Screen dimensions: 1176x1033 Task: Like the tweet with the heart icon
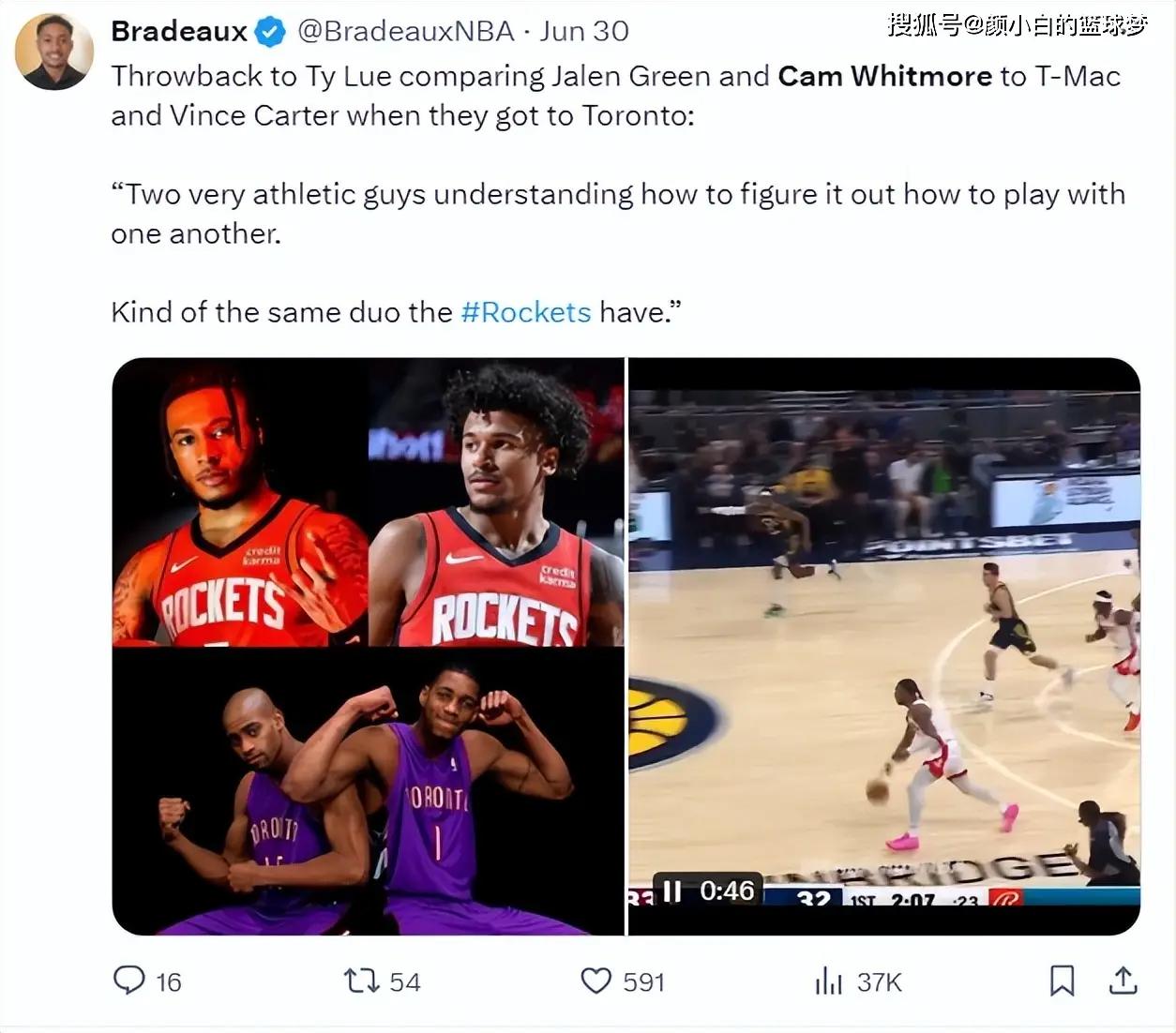[x=596, y=981]
